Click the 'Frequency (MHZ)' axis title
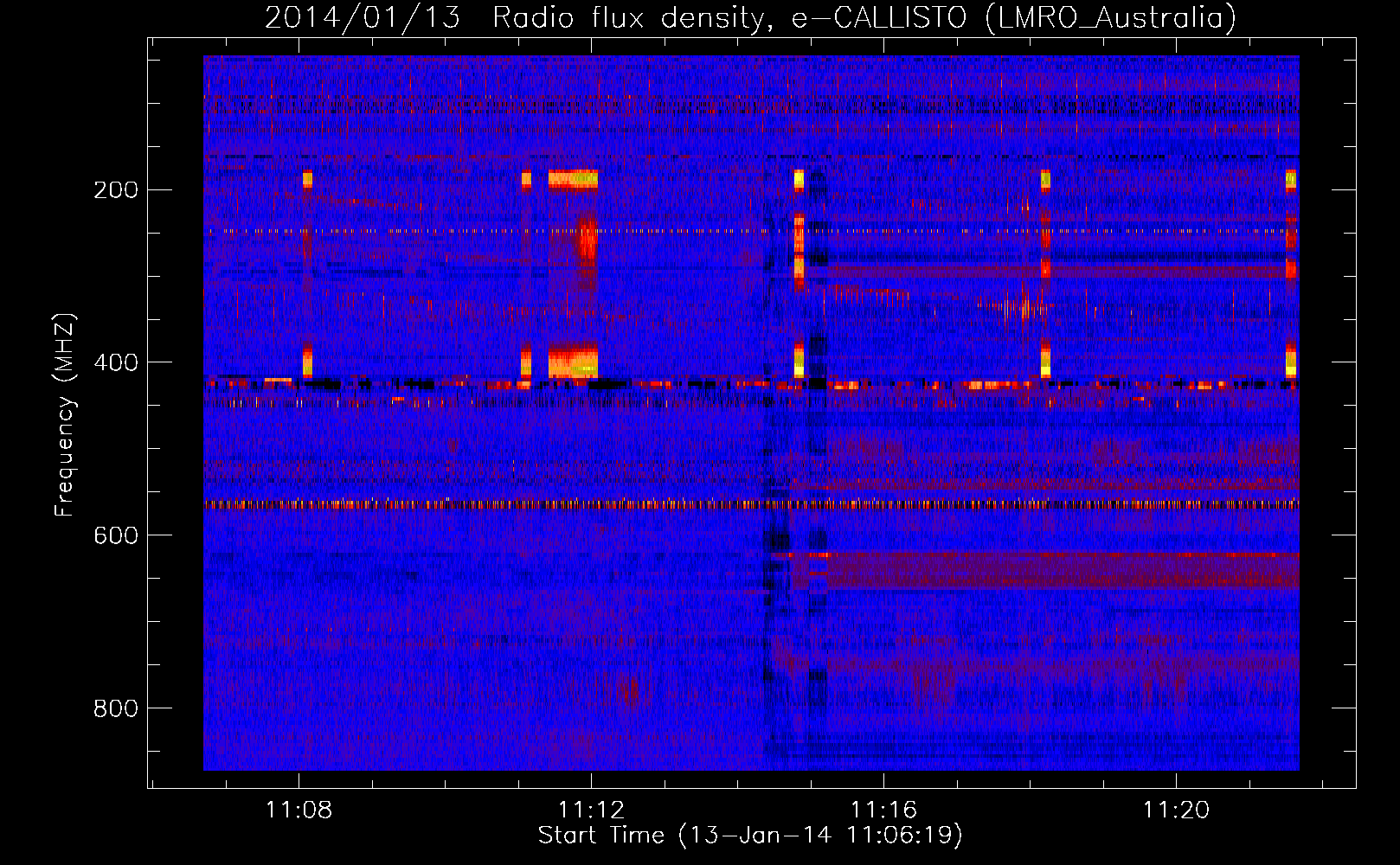 coord(65,414)
